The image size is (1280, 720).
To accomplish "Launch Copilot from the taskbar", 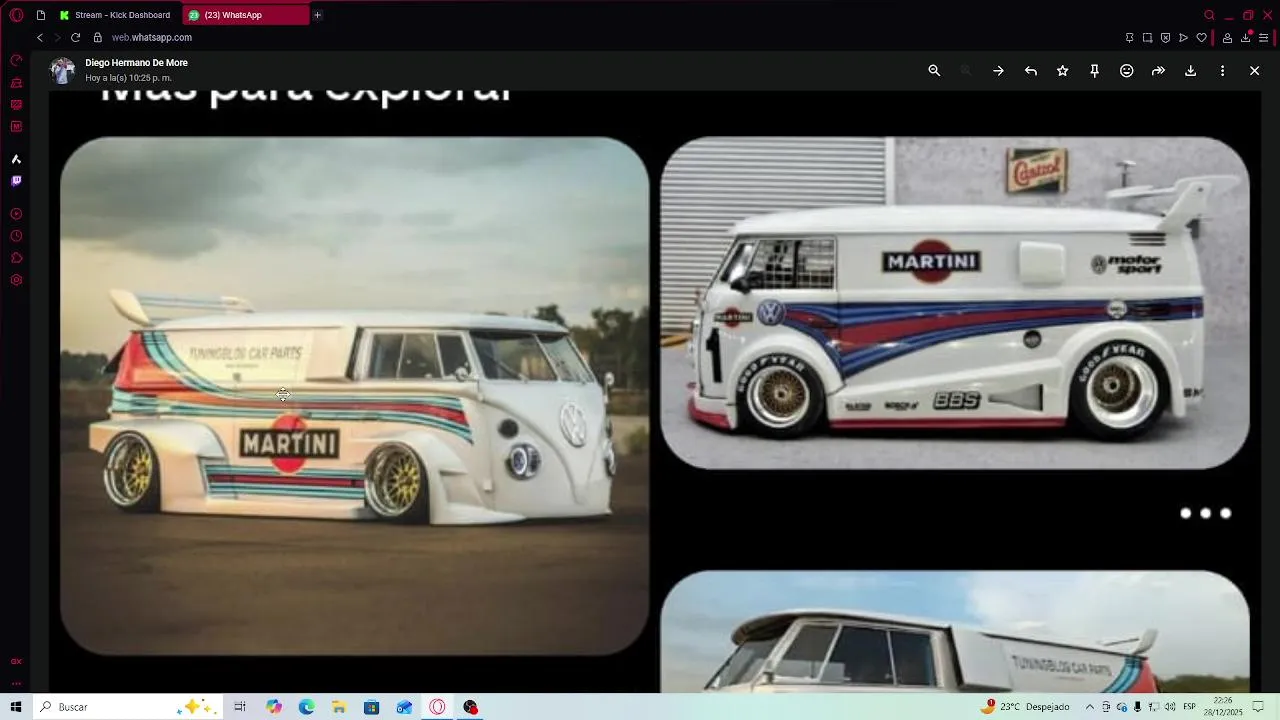I will pos(274,707).
